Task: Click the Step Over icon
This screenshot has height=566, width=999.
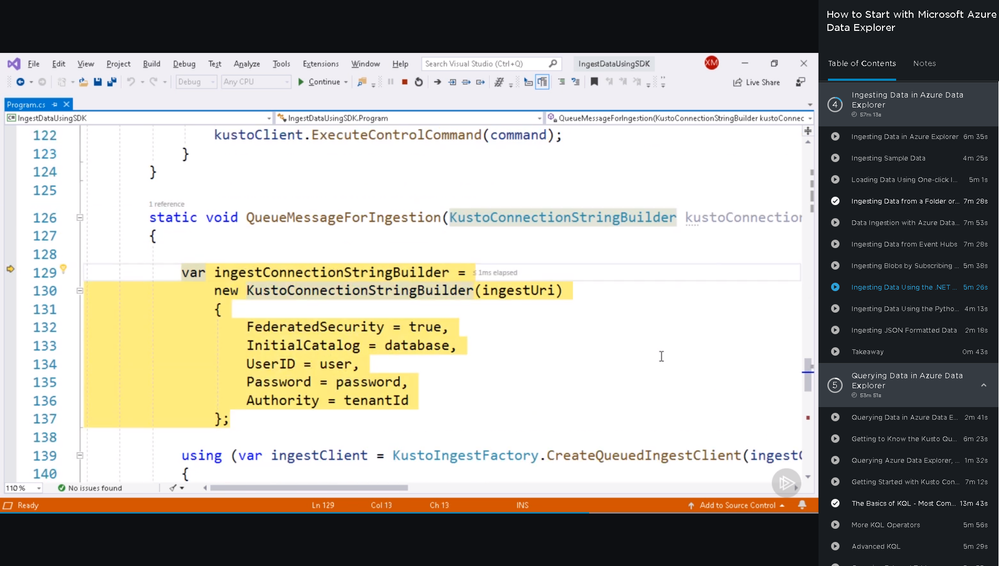Action: click(466, 82)
